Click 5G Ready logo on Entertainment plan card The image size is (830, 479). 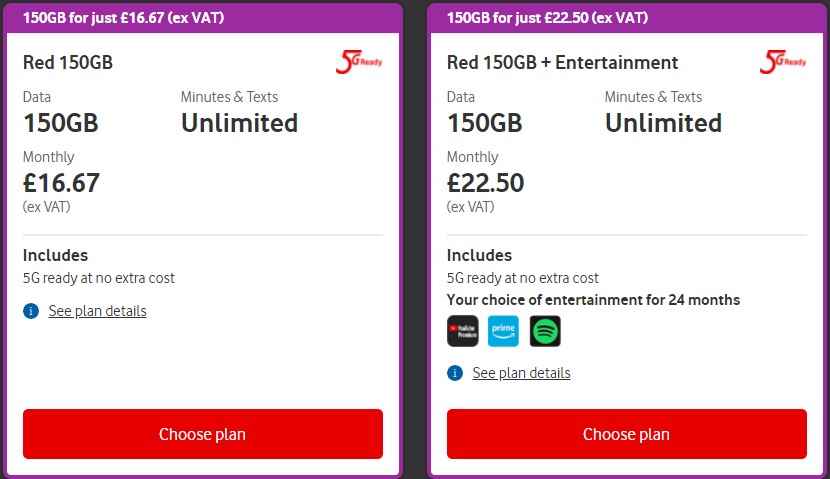pos(783,62)
